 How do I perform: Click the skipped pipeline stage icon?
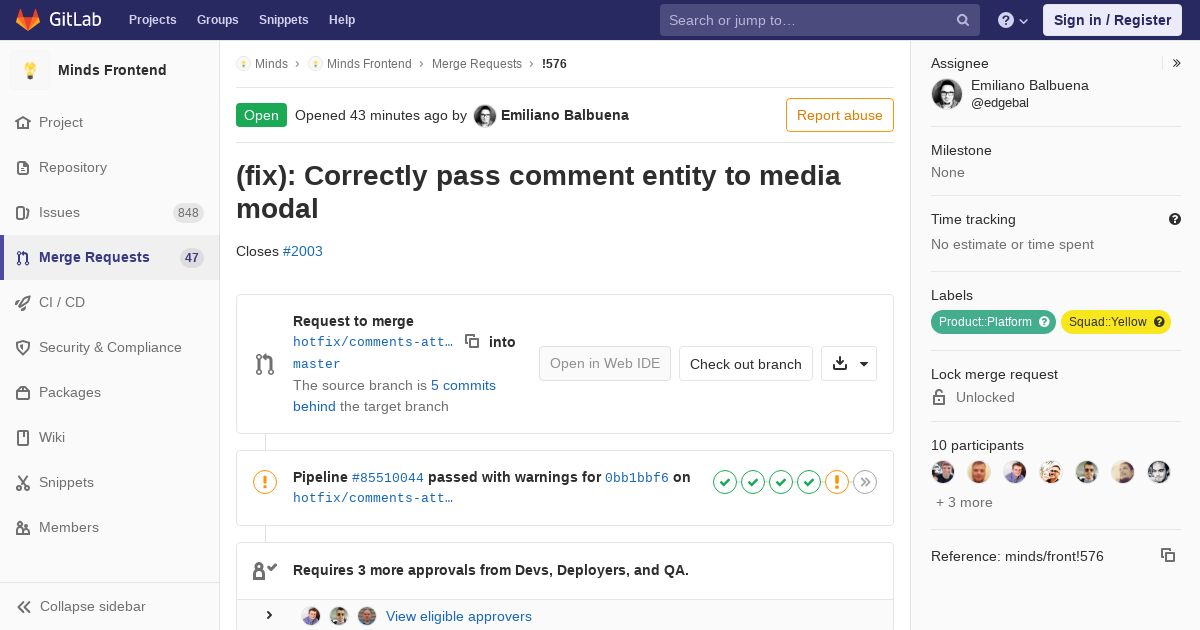[x=865, y=483]
